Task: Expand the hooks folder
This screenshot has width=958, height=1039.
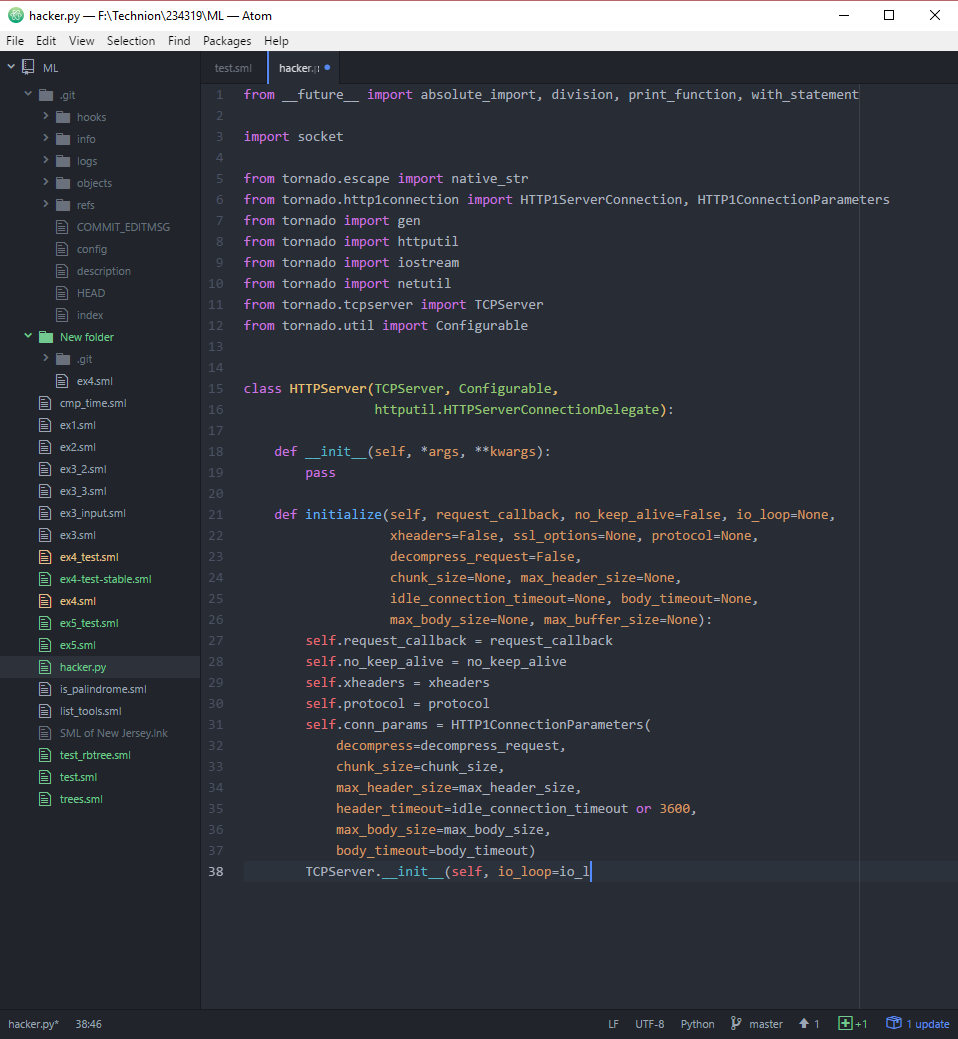Action: [46, 117]
